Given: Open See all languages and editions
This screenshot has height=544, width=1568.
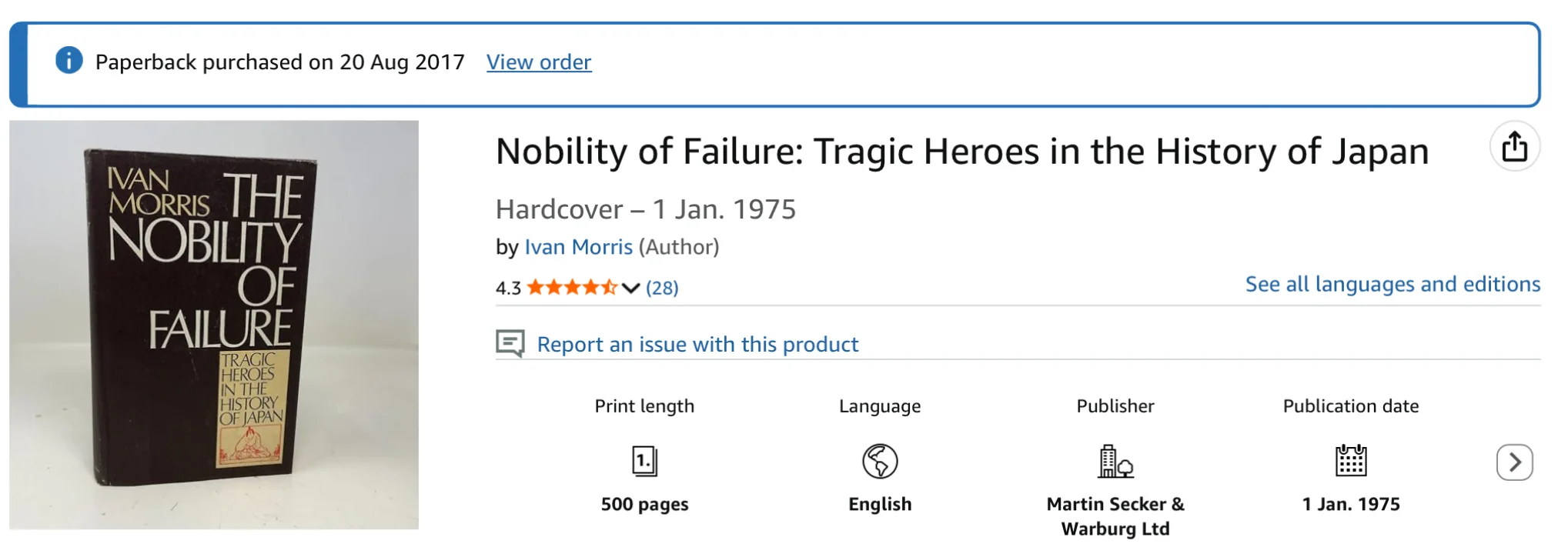Looking at the screenshot, I should coord(1392,284).
